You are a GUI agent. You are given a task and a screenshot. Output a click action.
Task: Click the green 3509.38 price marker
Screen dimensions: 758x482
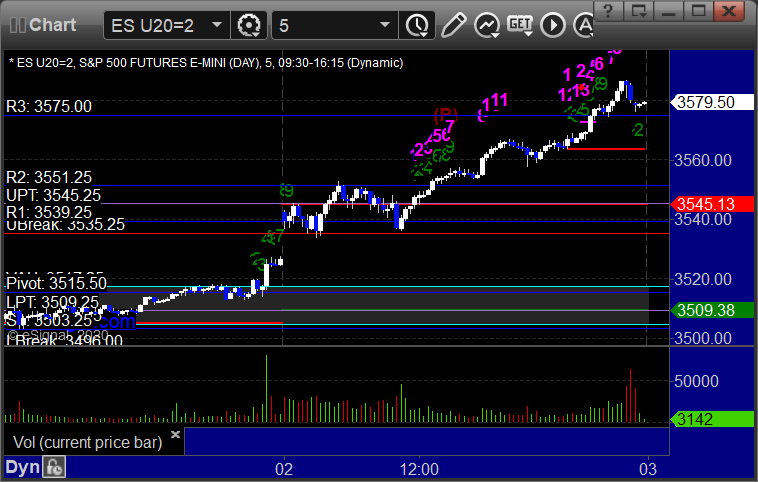coord(712,310)
